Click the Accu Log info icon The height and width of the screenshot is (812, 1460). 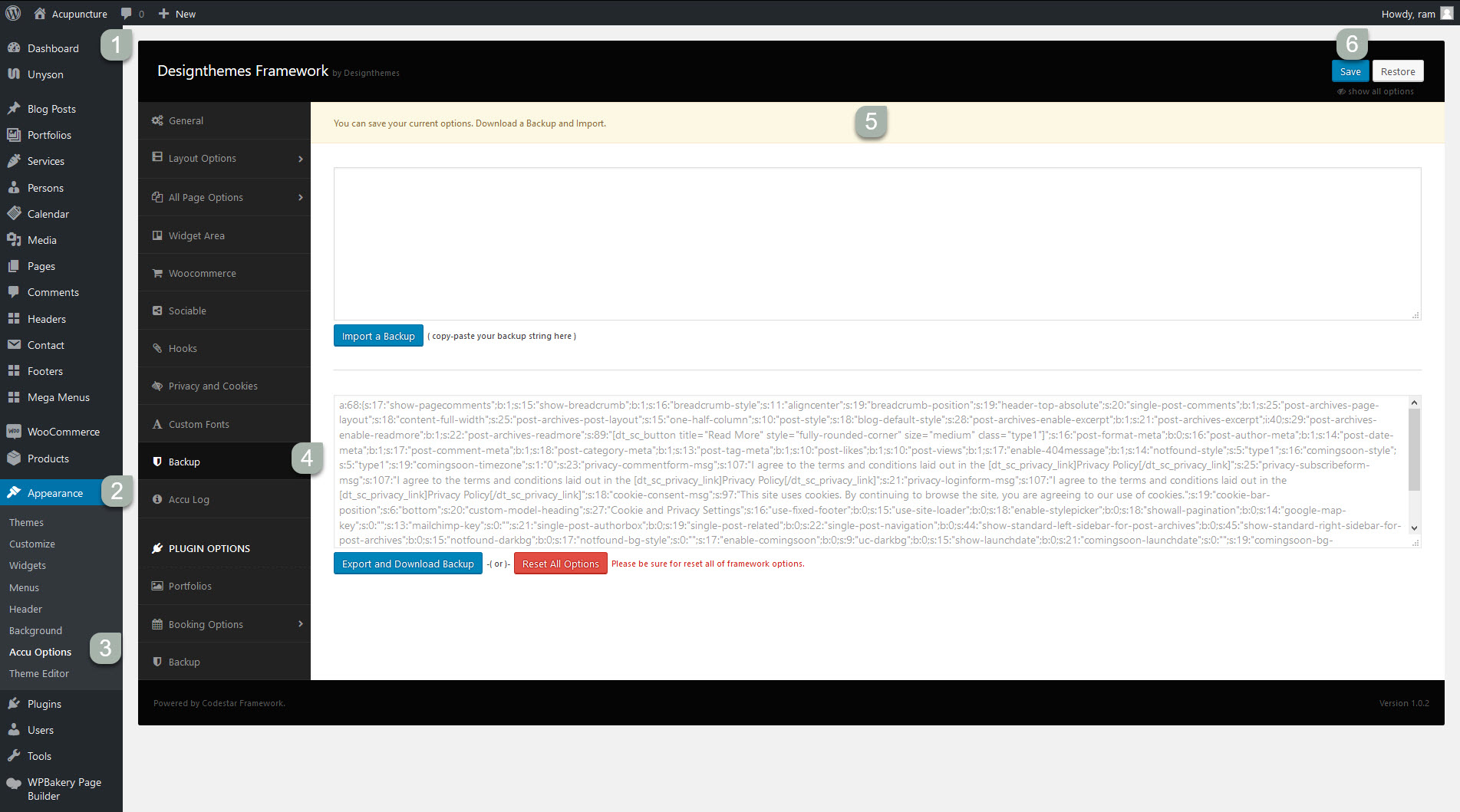click(x=157, y=499)
